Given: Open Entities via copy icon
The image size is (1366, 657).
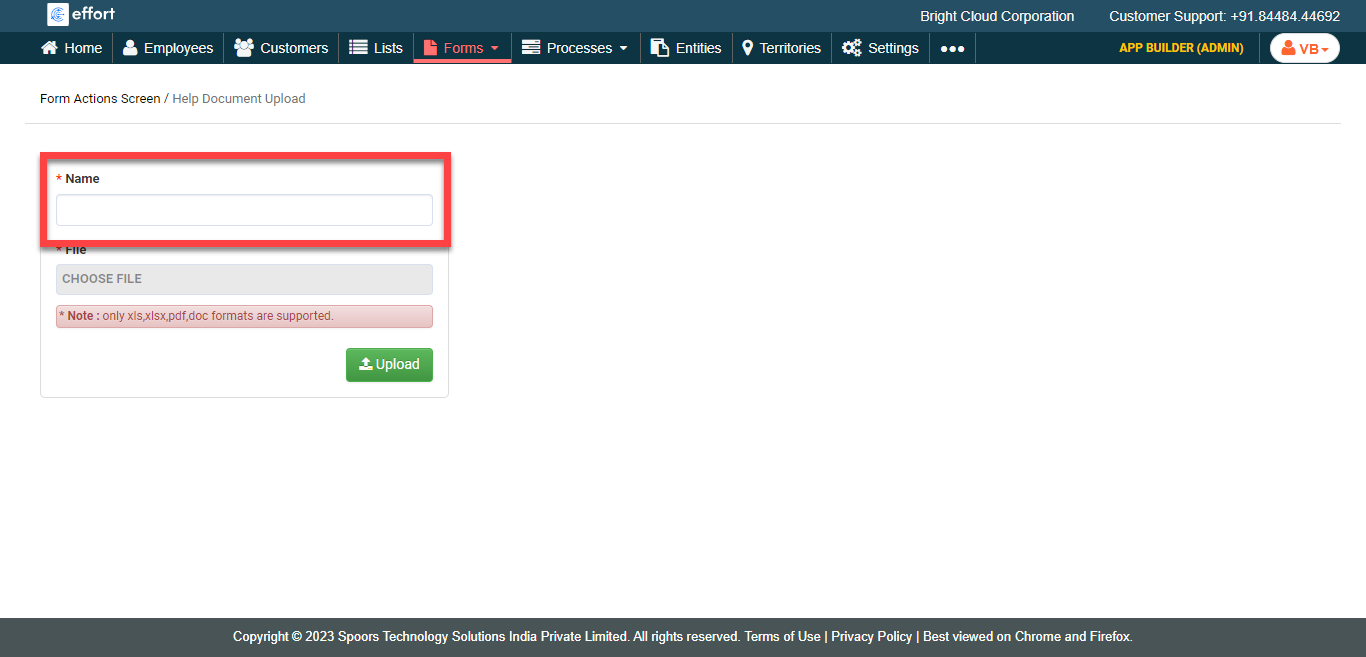Looking at the screenshot, I should pyautogui.click(x=659, y=48).
